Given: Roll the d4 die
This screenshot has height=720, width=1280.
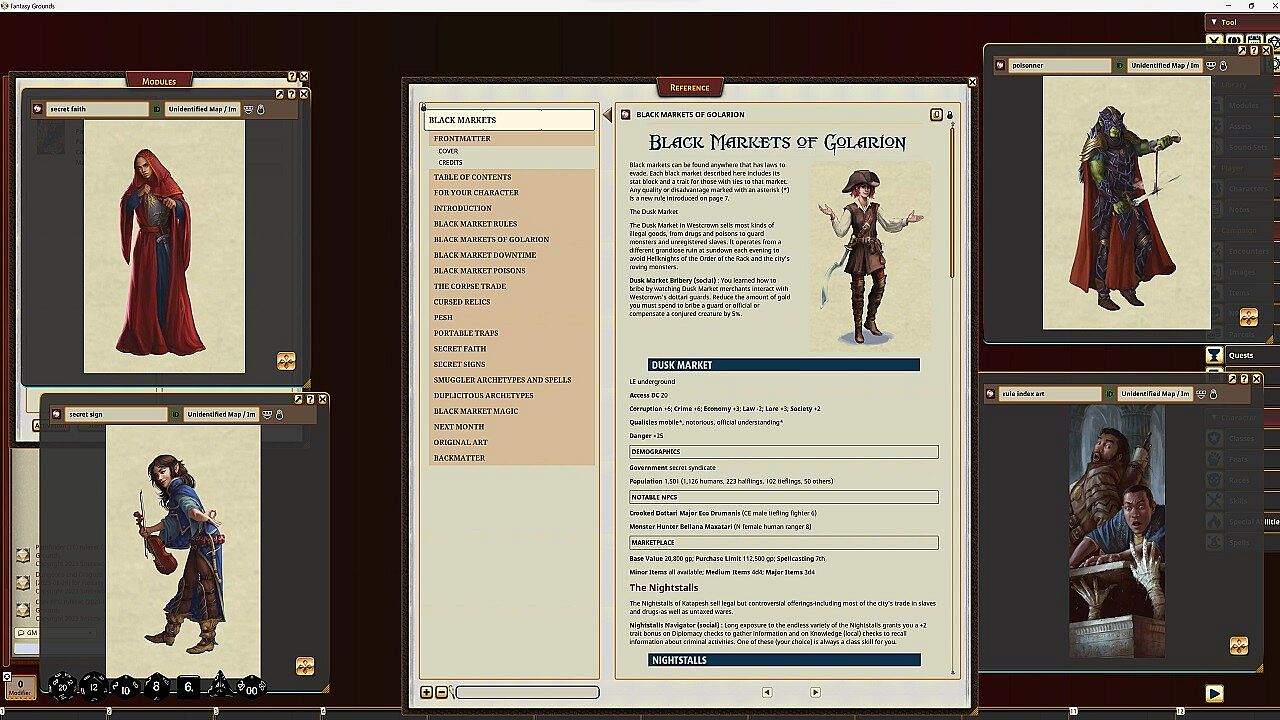Looking at the screenshot, I should (220, 686).
